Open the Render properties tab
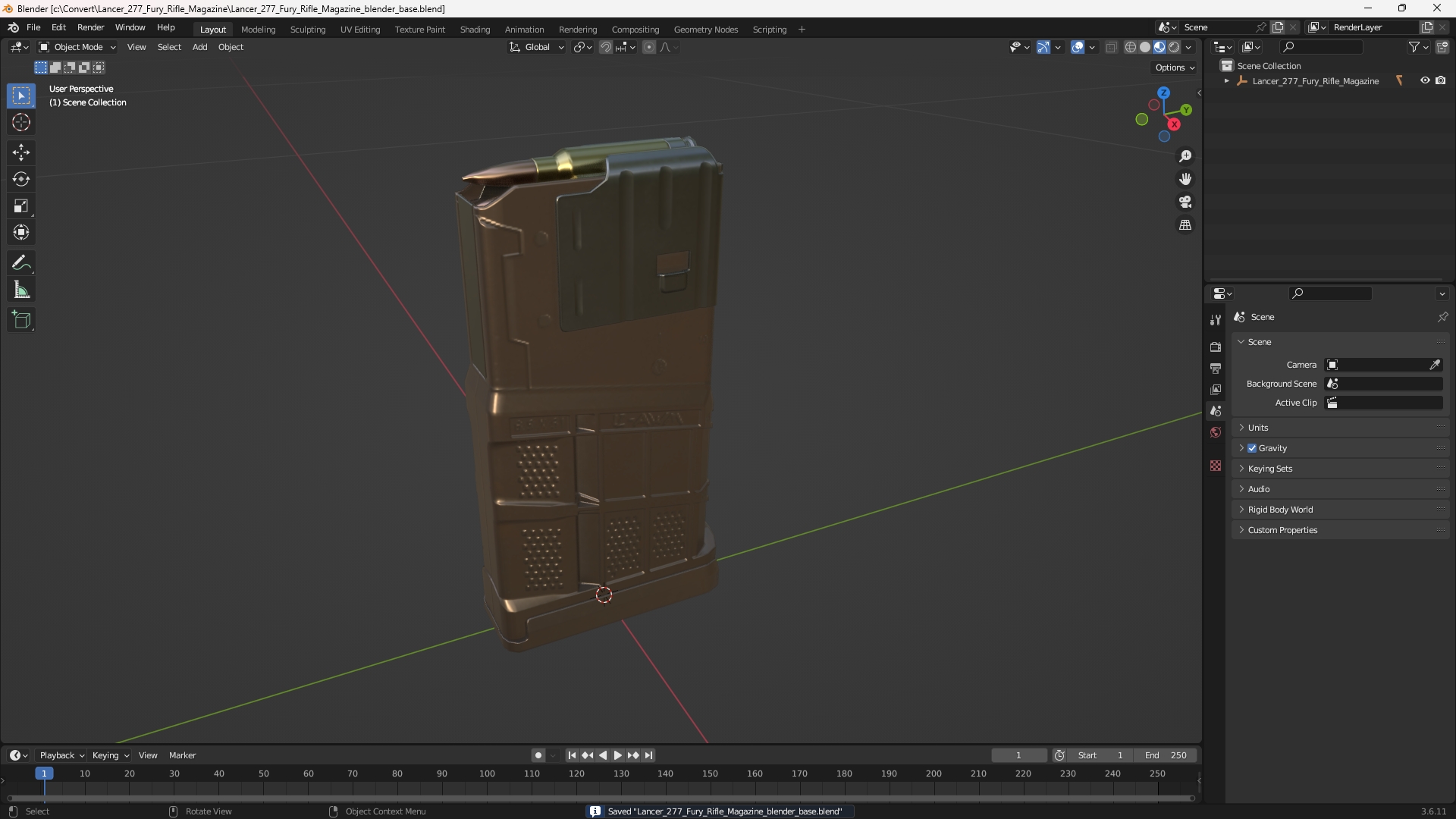The image size is (1456, 819). (x=1216, y=347)
